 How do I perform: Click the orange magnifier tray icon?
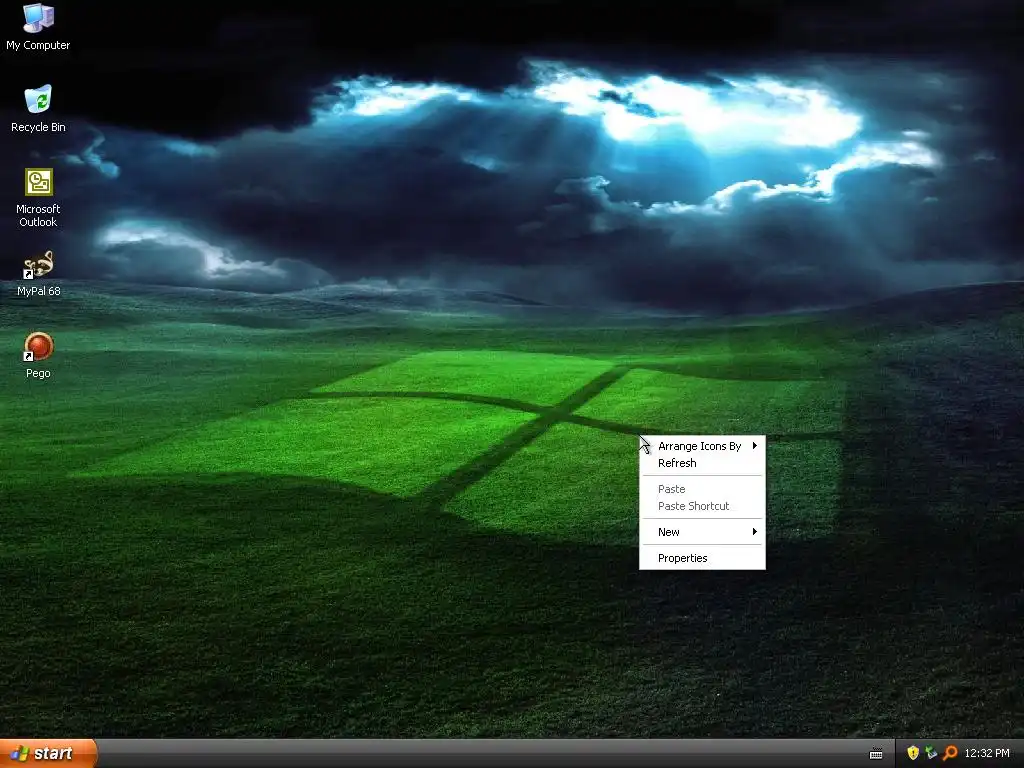point(950,753)
